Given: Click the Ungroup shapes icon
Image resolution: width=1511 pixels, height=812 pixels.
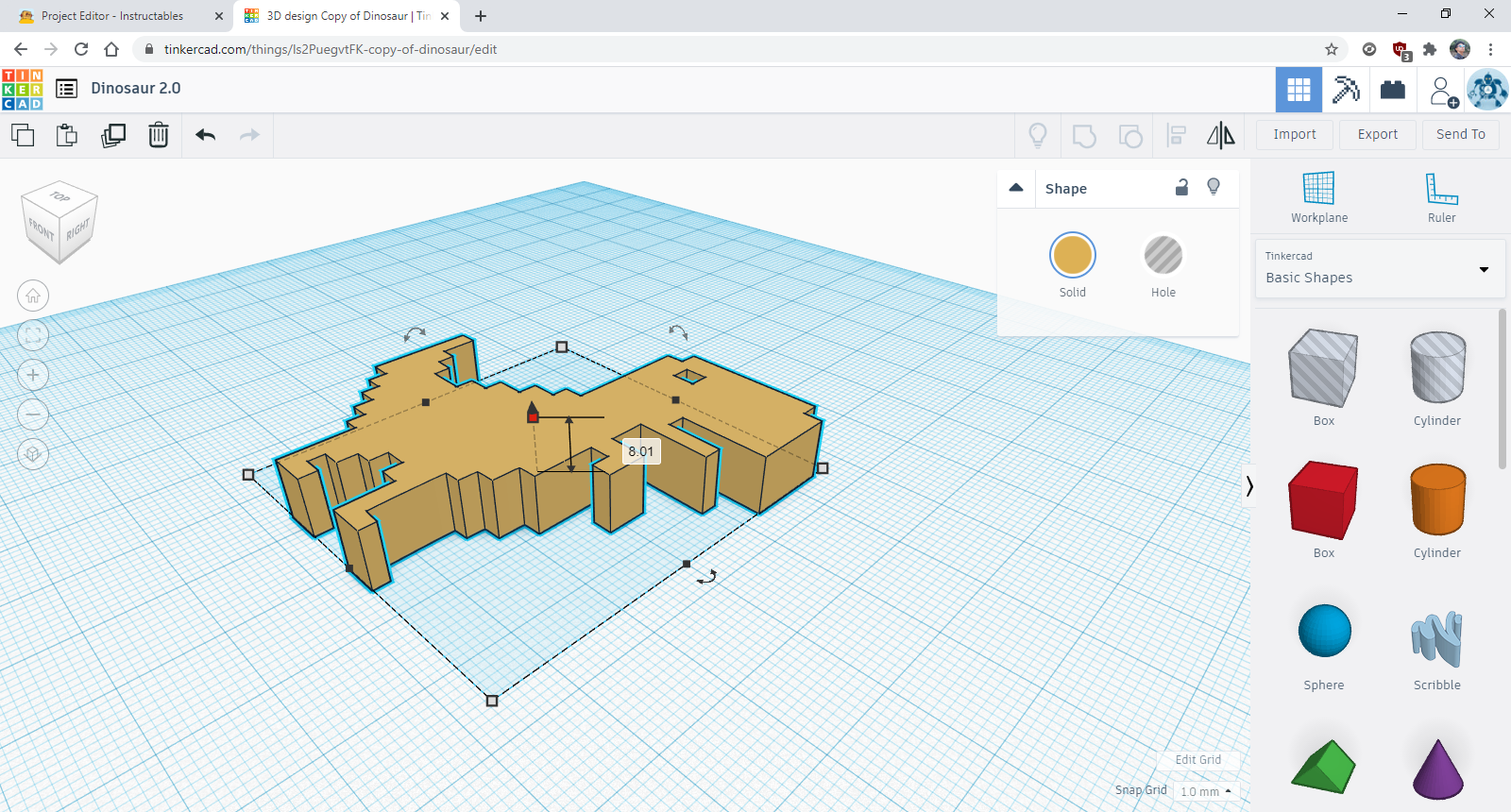Looking at the screenshot, I should pyautogui.click(x=1130, y=136).
